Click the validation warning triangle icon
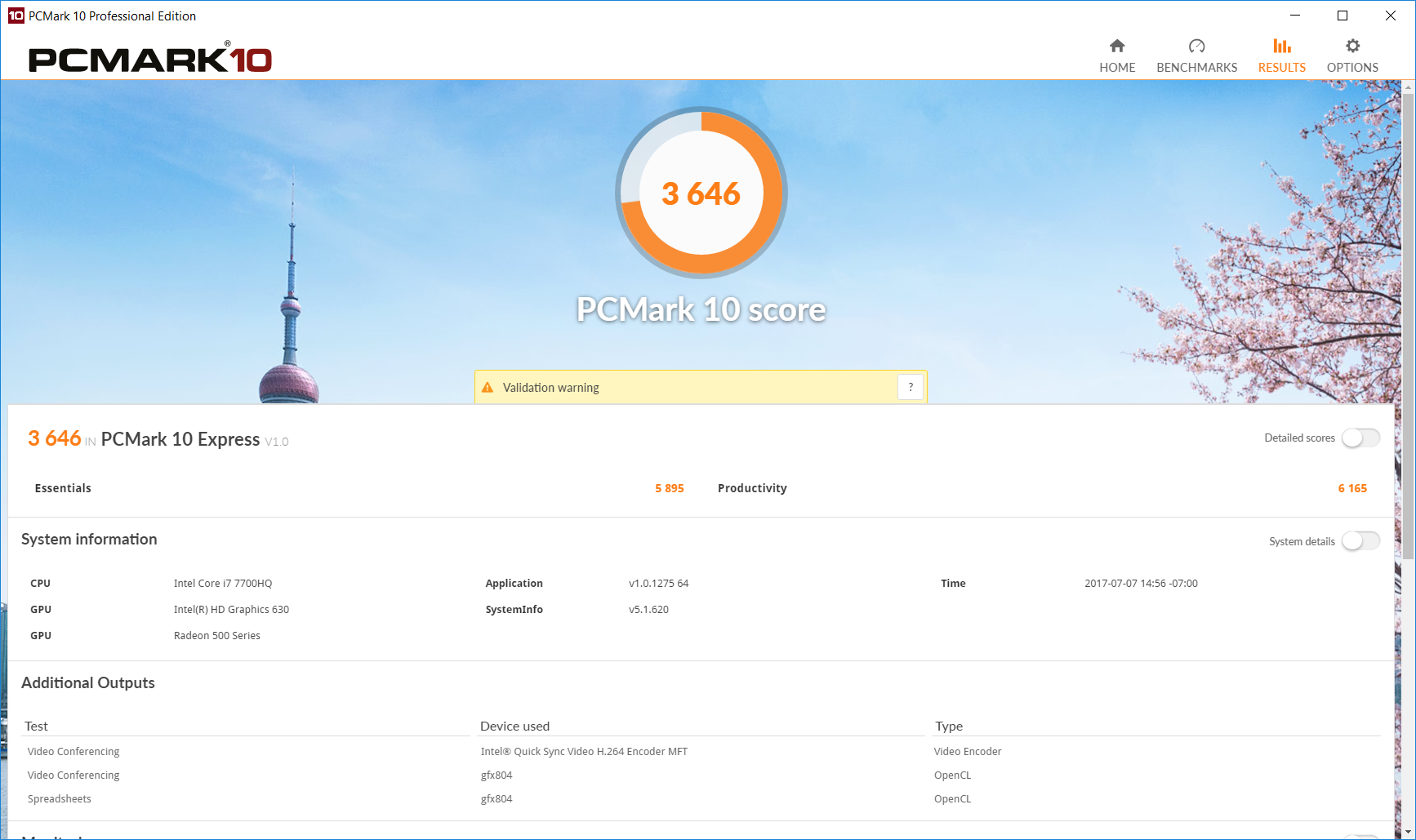1416x840 pixels. point(488,388)
